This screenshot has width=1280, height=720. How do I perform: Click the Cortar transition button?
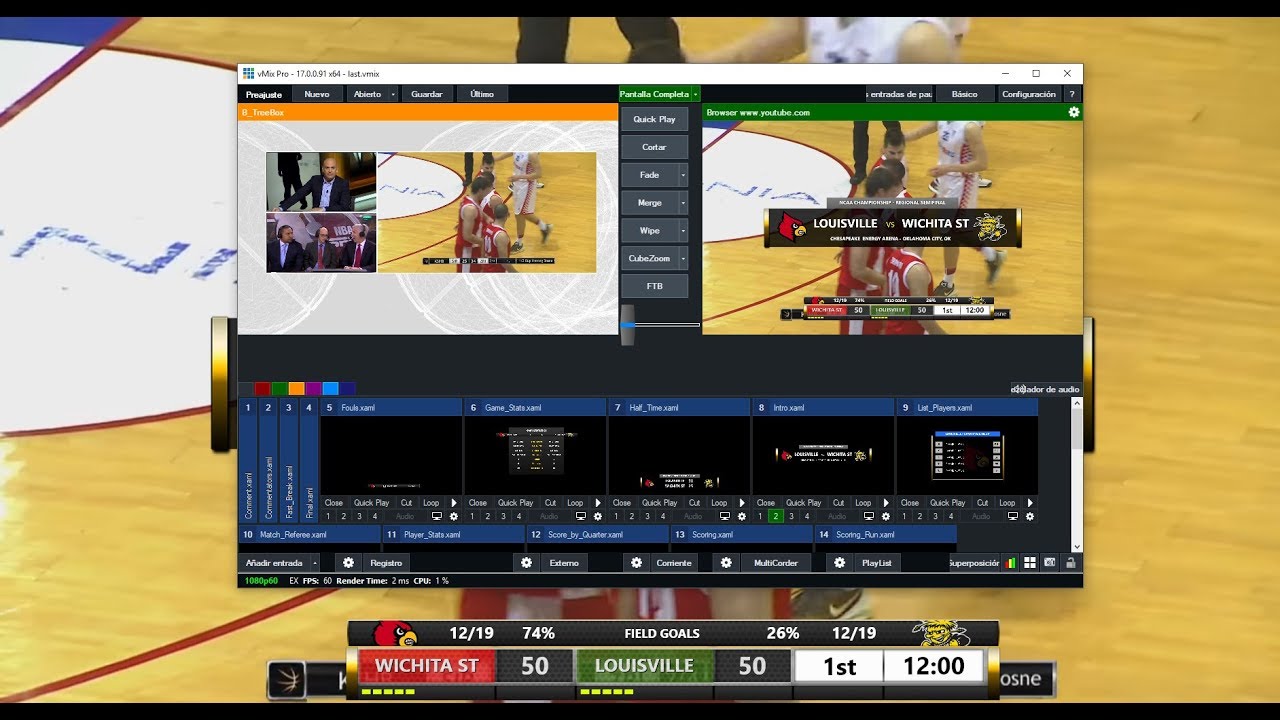click(x=654, y=147)
